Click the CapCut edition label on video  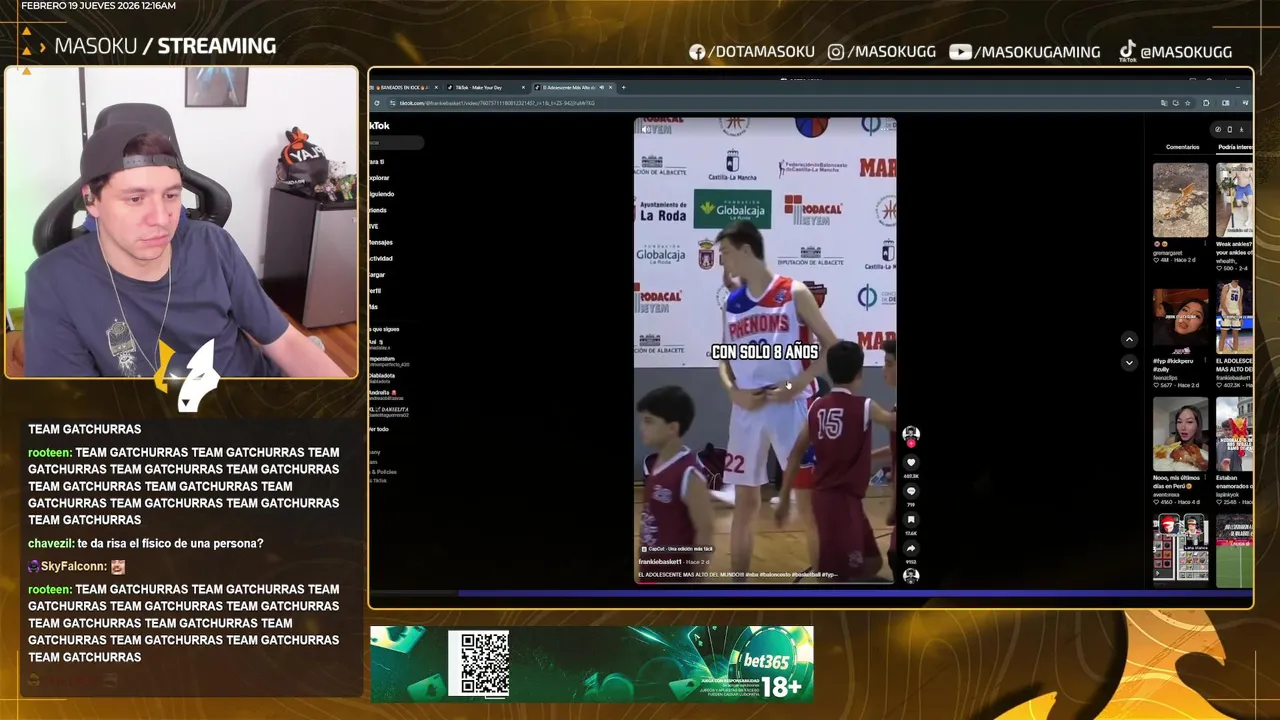coord(677,549)
